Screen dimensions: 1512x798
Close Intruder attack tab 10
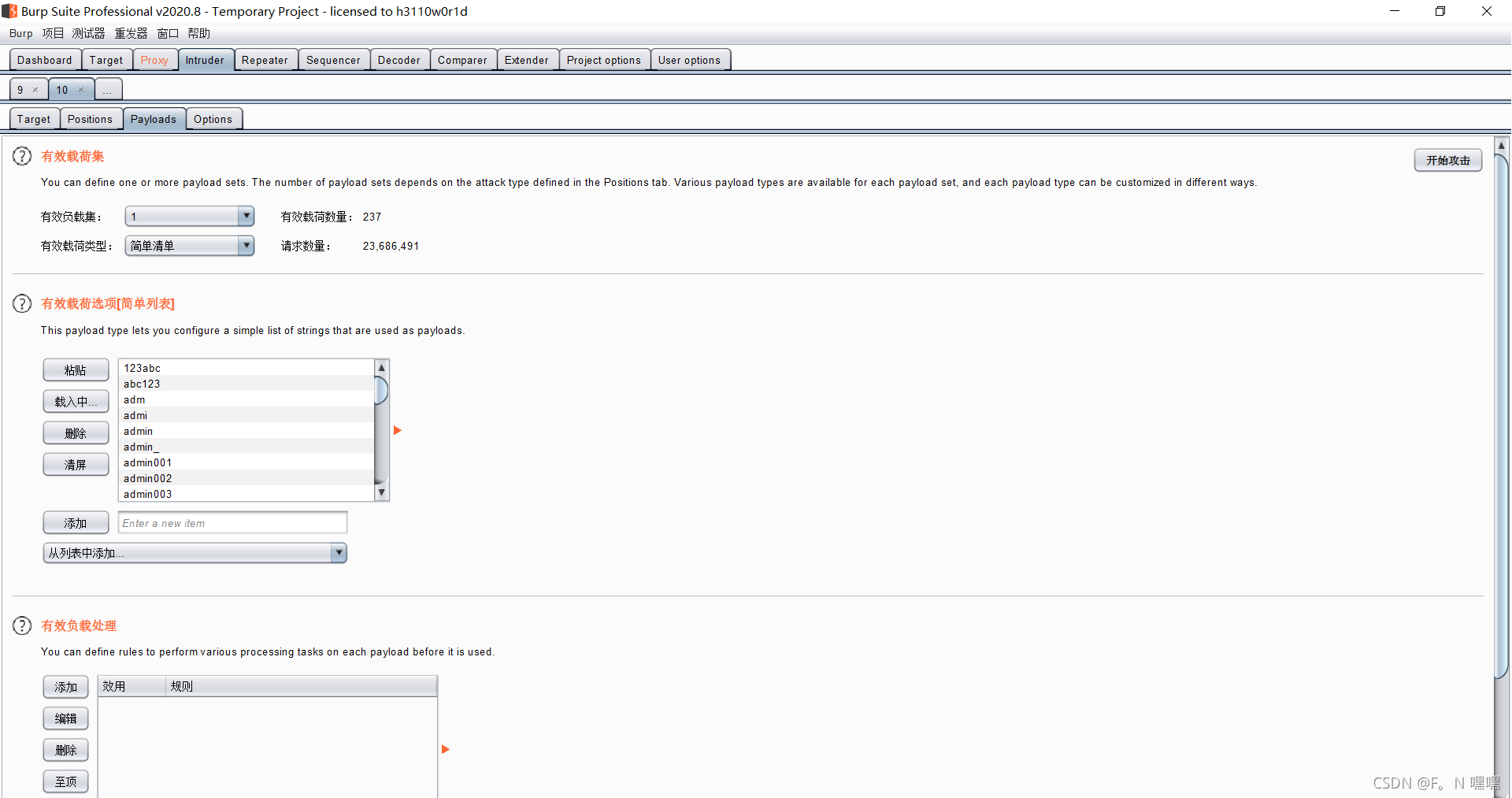[81, 90]
